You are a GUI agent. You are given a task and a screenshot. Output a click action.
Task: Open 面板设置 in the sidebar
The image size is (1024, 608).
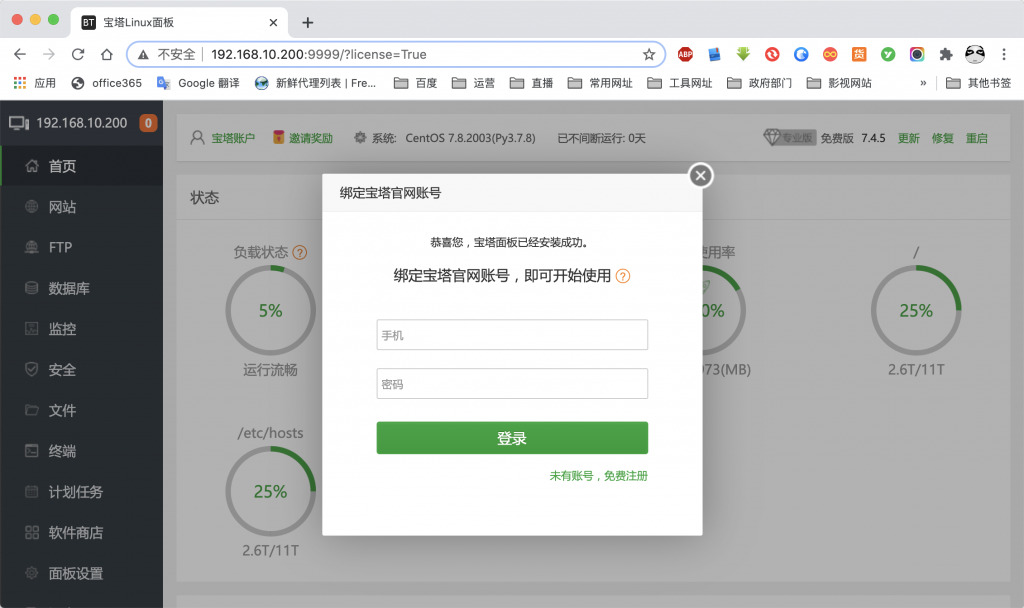click(82, 573)
